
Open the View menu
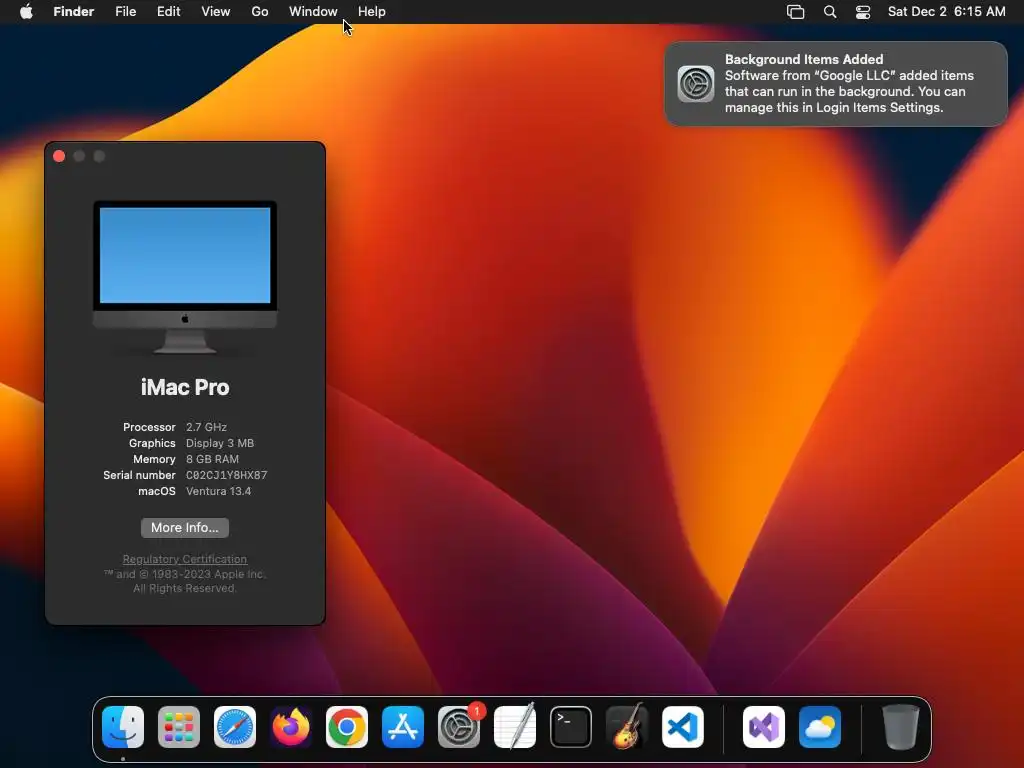point(216,12)
